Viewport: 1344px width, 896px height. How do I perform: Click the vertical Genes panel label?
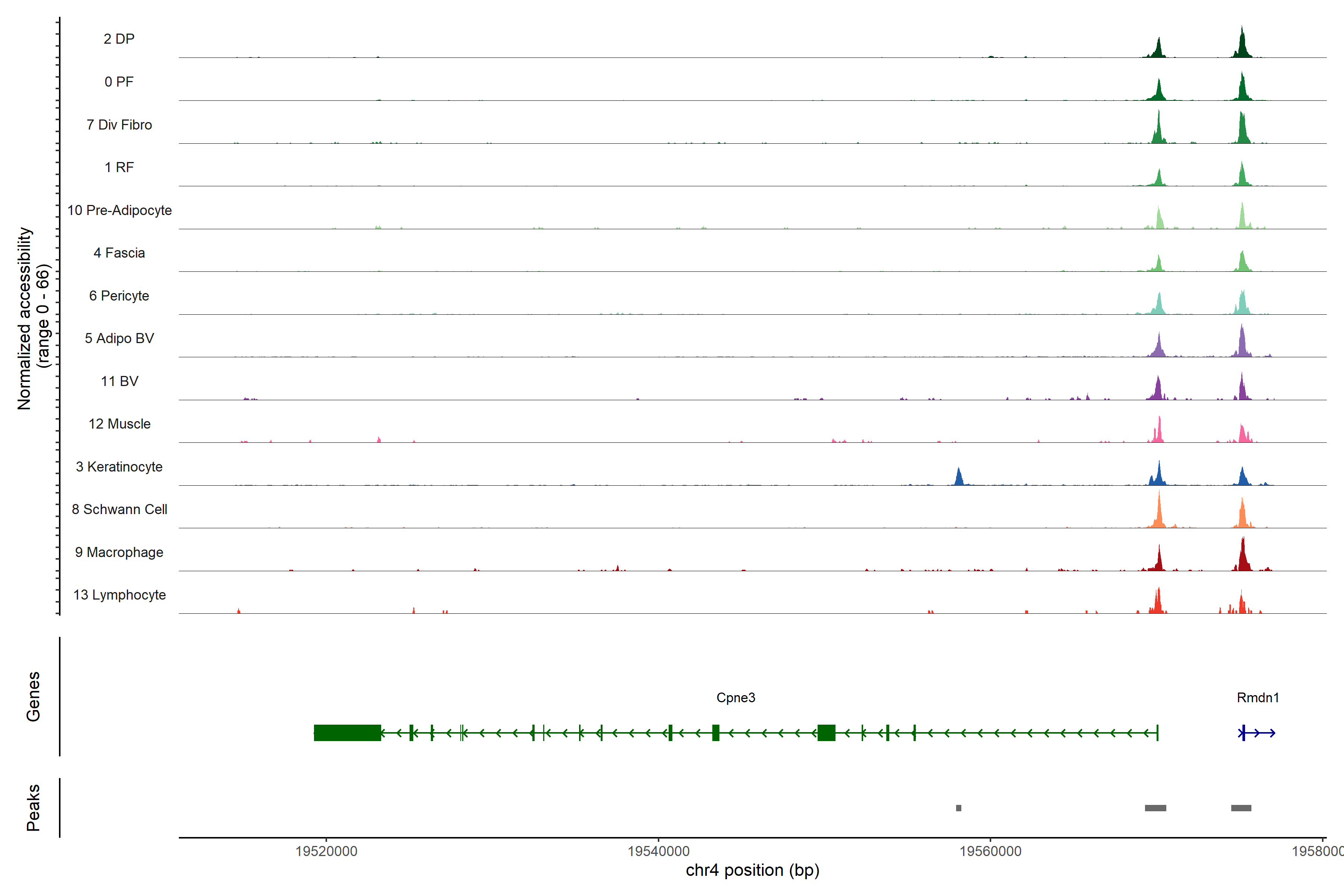tap(33, 697)
